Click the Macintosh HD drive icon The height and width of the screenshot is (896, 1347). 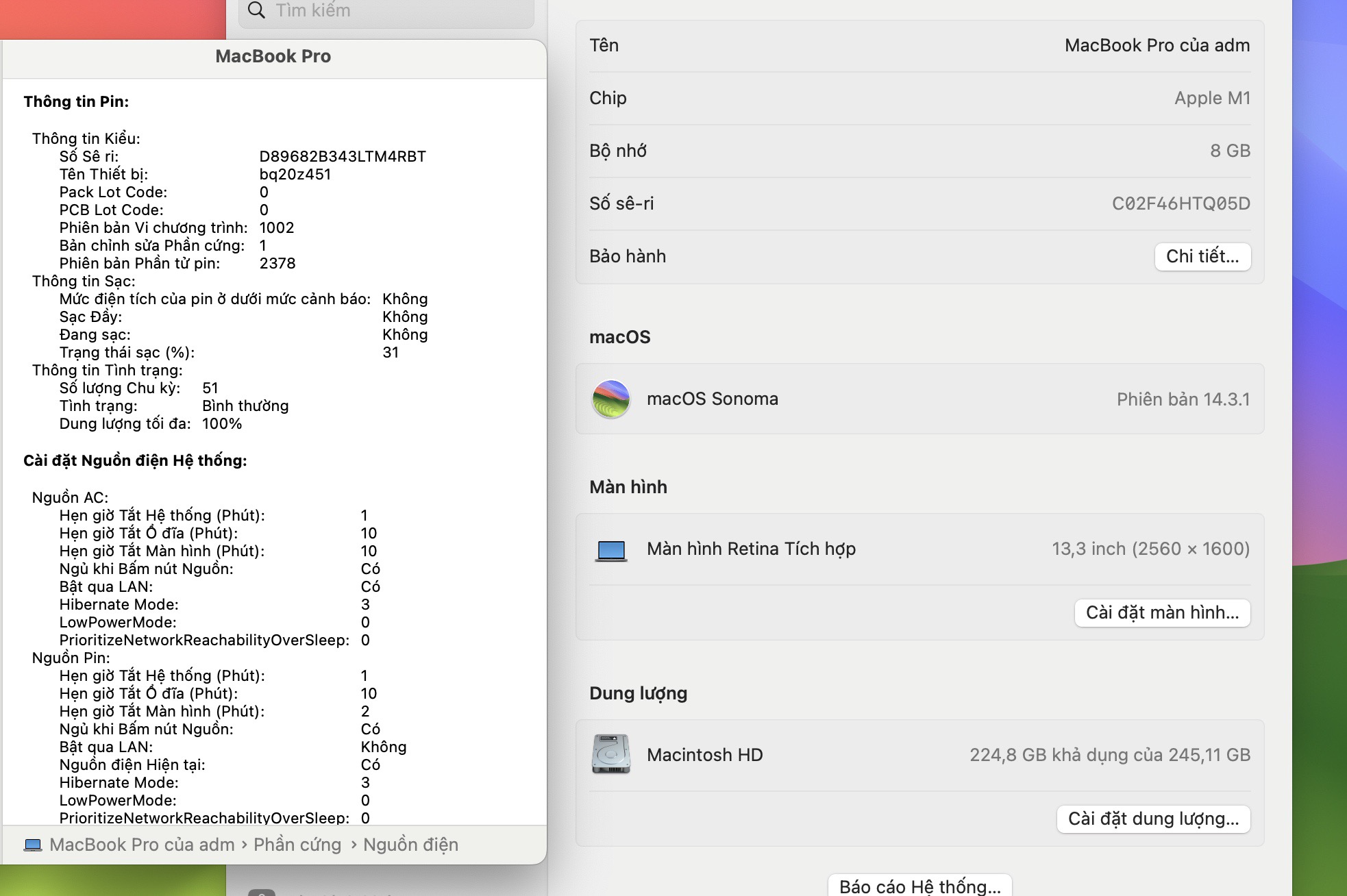(x=610, y=754)
